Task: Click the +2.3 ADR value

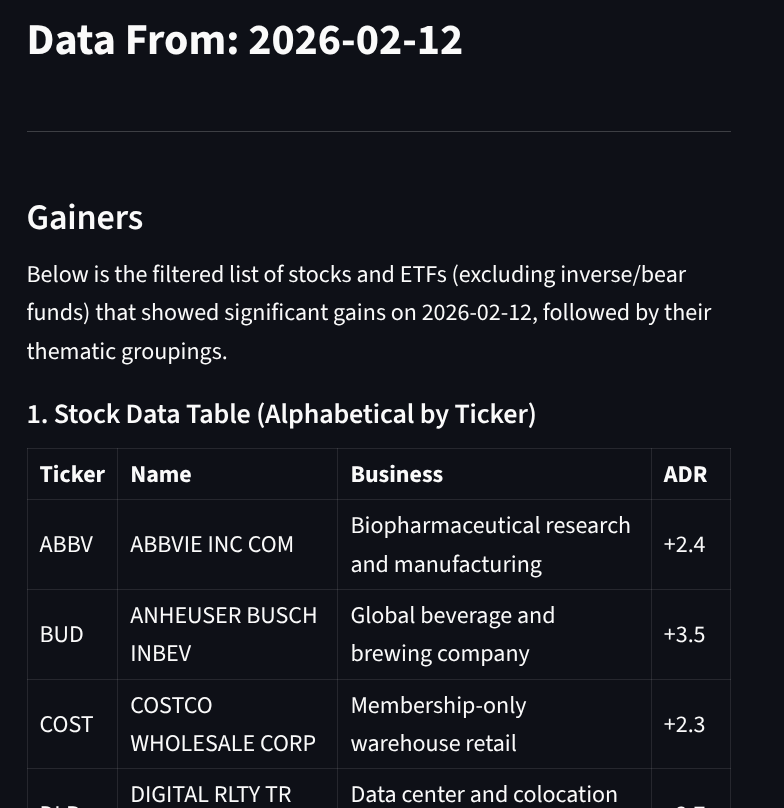Action: pyautogui.click(x=684, y=724)
